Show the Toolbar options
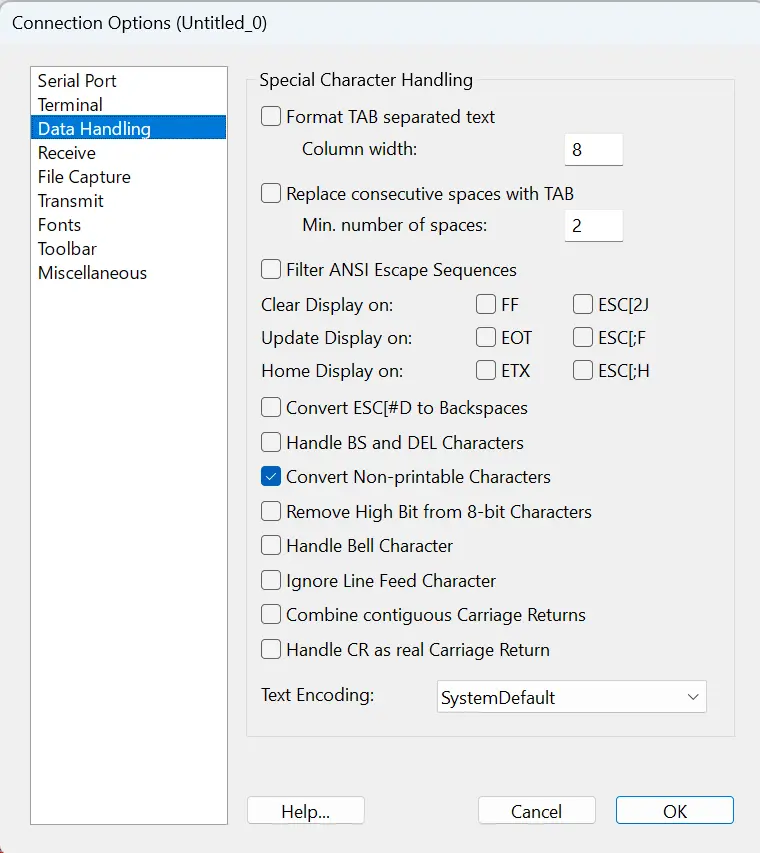This screenshot has width=760, height=853. (x=128, y=249)
